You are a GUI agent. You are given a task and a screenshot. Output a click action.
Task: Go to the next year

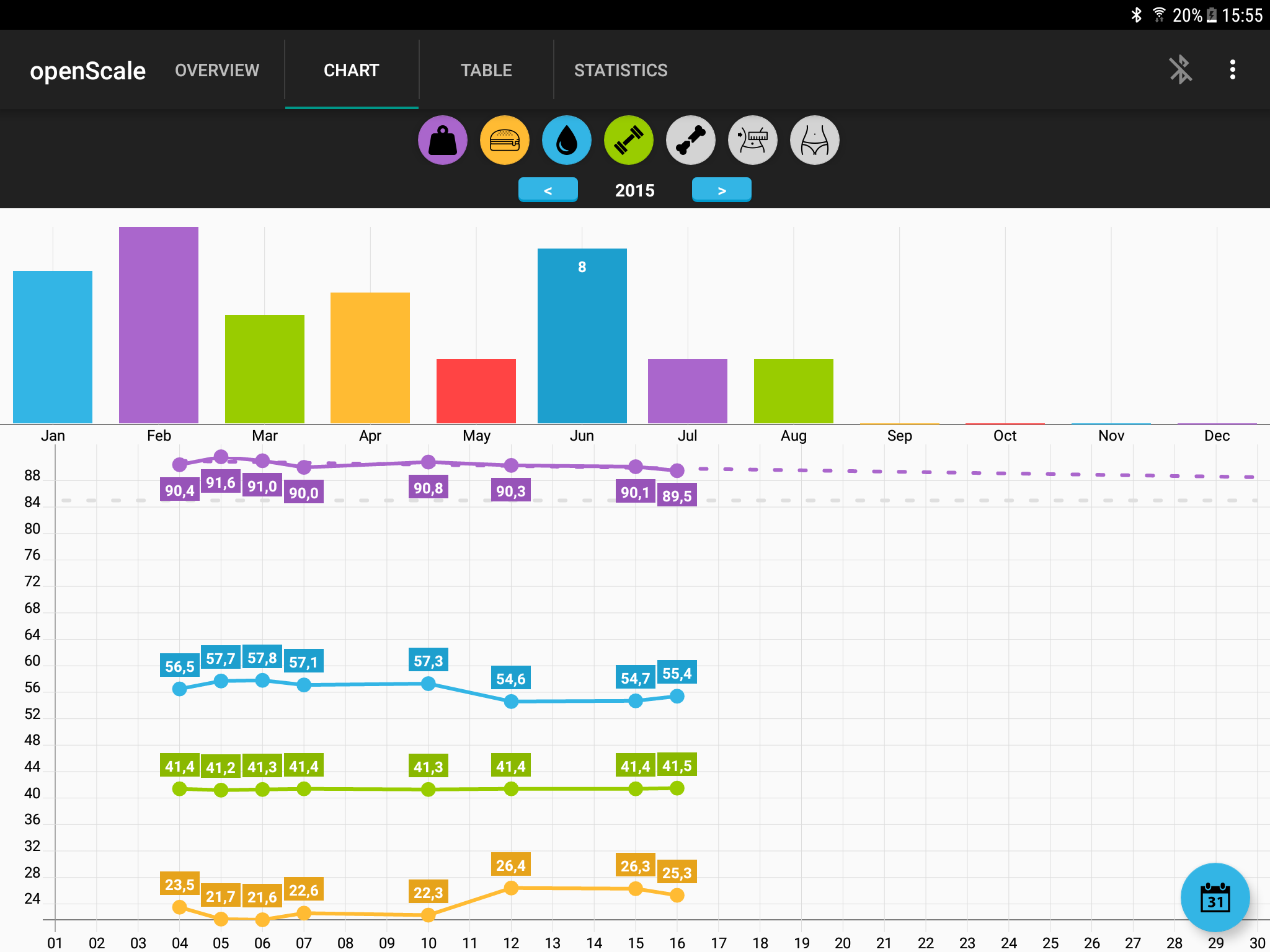point(721,190)
